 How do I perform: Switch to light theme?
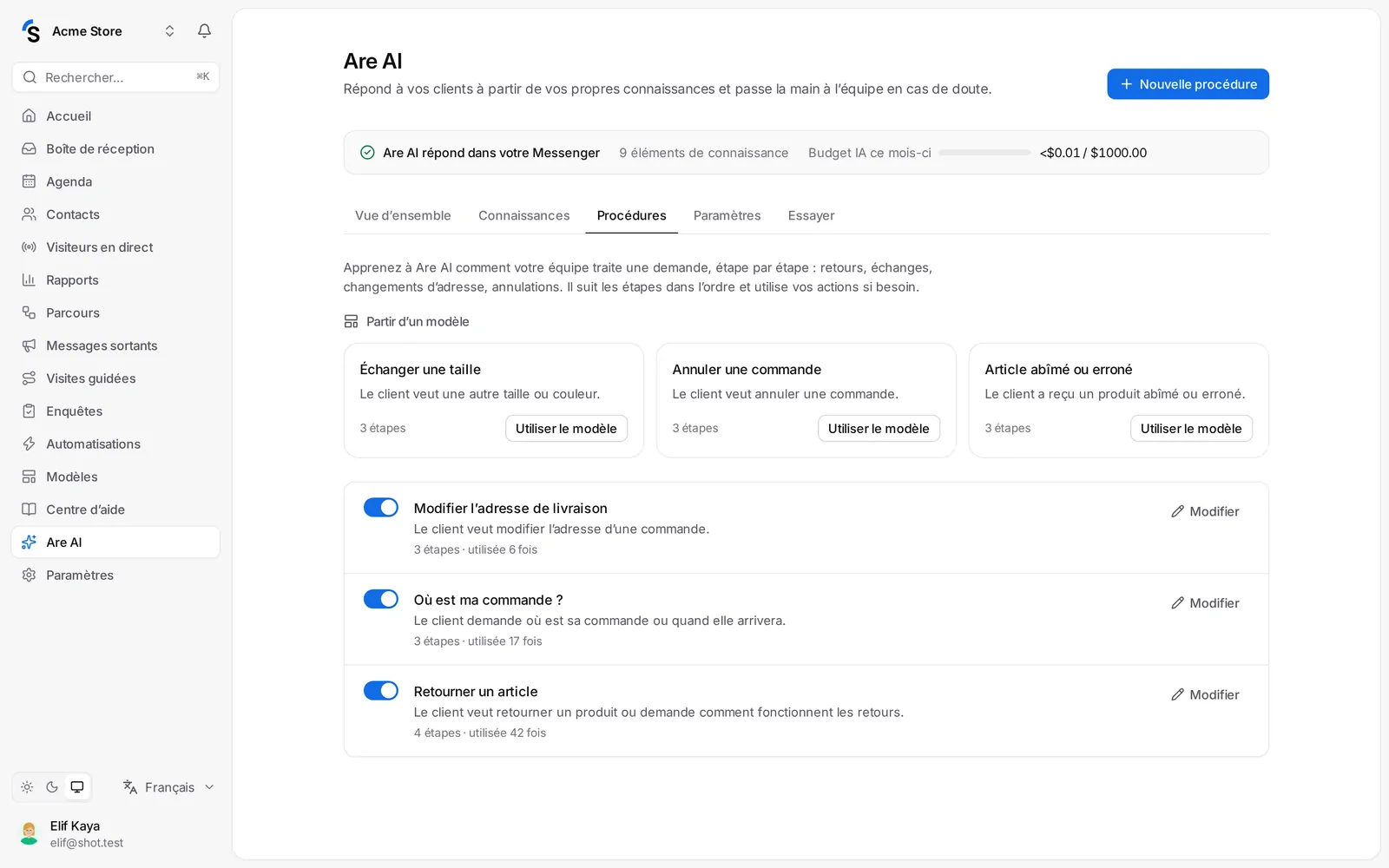(27, 787)
